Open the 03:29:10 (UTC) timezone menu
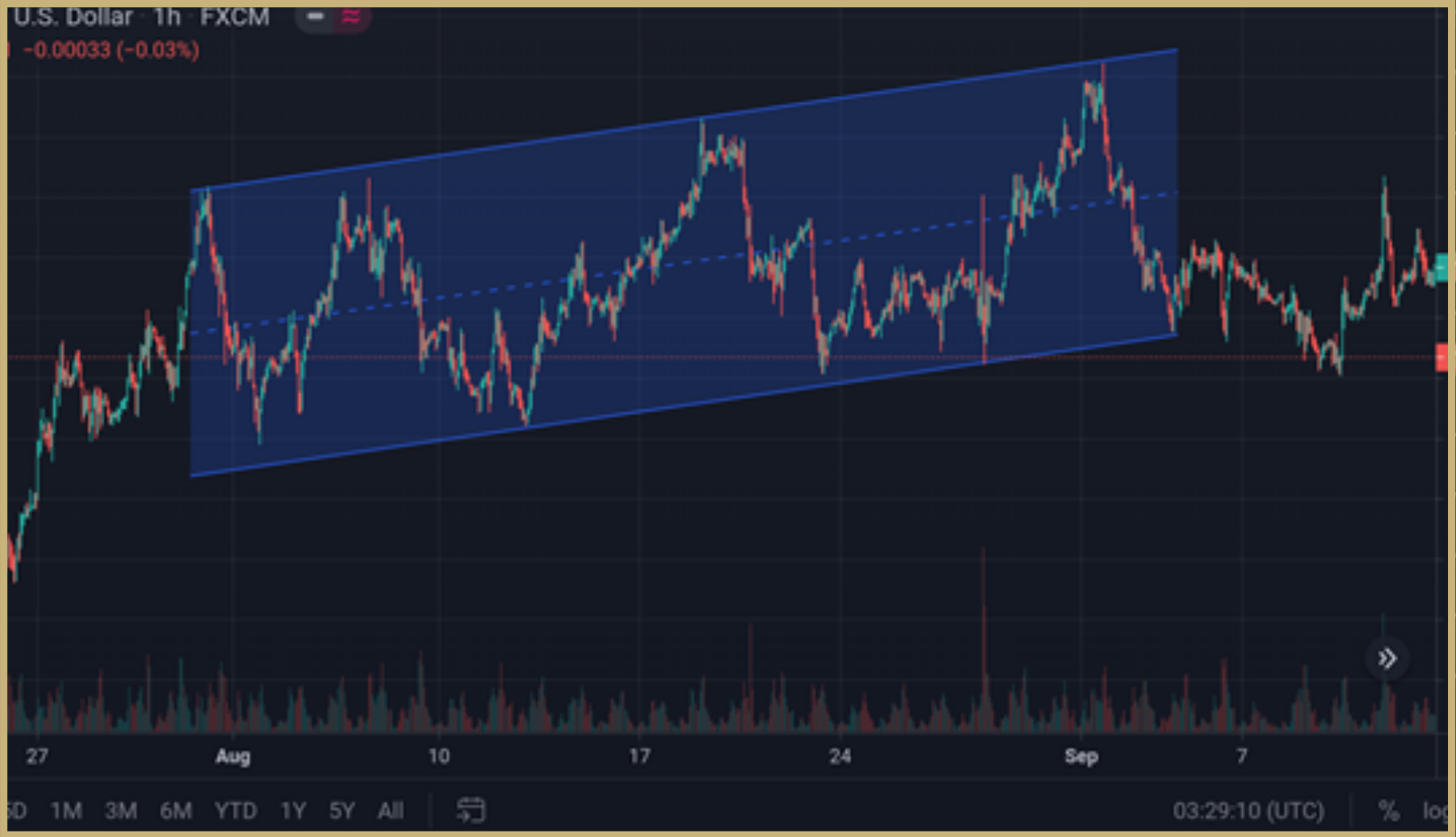Image resolution: width=1456 pixels, height=837 pixels. [1247, 810]
